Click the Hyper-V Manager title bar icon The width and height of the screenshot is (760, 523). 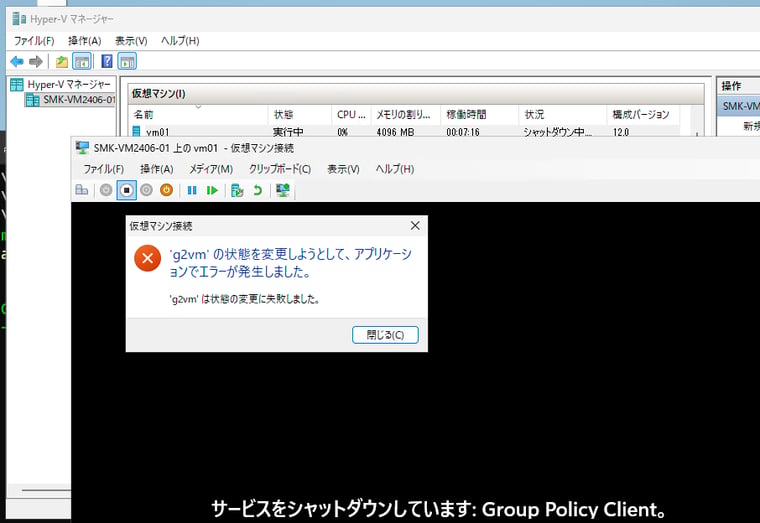(19, 19)
